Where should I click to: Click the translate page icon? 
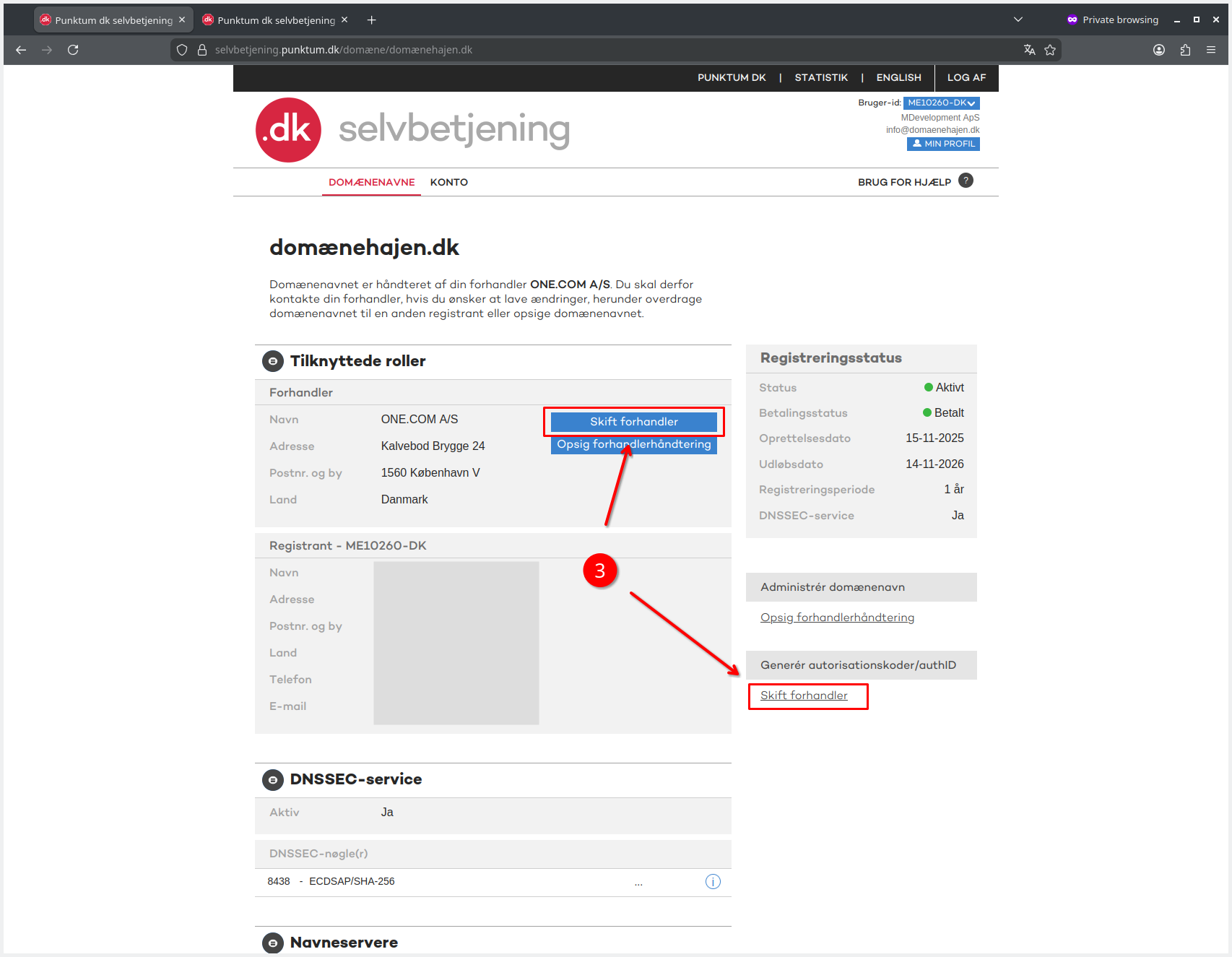[1029, 50]
